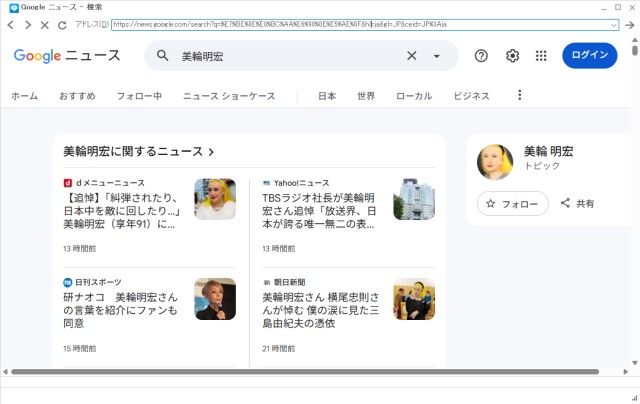Stop page loading with the X button
Viewport: 640px width, 404px height.
tap(44, 25)
